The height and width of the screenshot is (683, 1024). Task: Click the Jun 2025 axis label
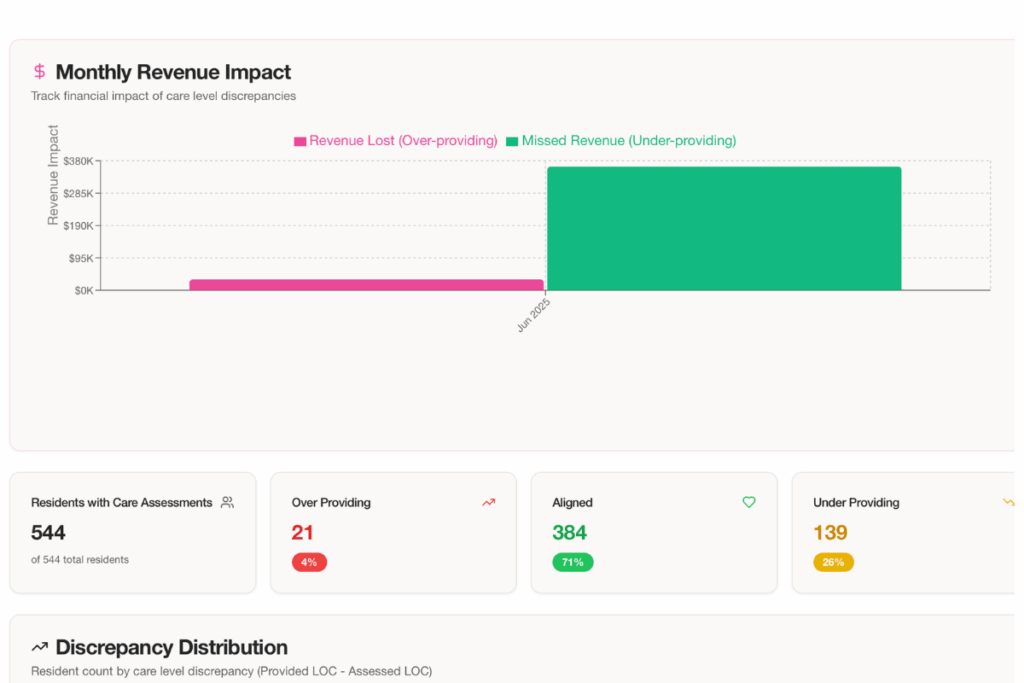(x=534, y=314)
